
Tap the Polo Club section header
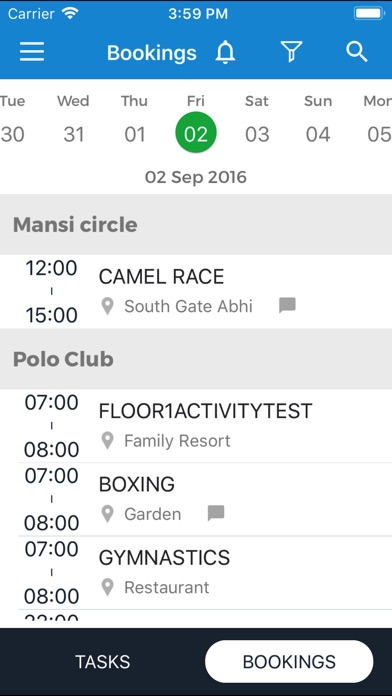pyautogui.click(x=196, y=359)
